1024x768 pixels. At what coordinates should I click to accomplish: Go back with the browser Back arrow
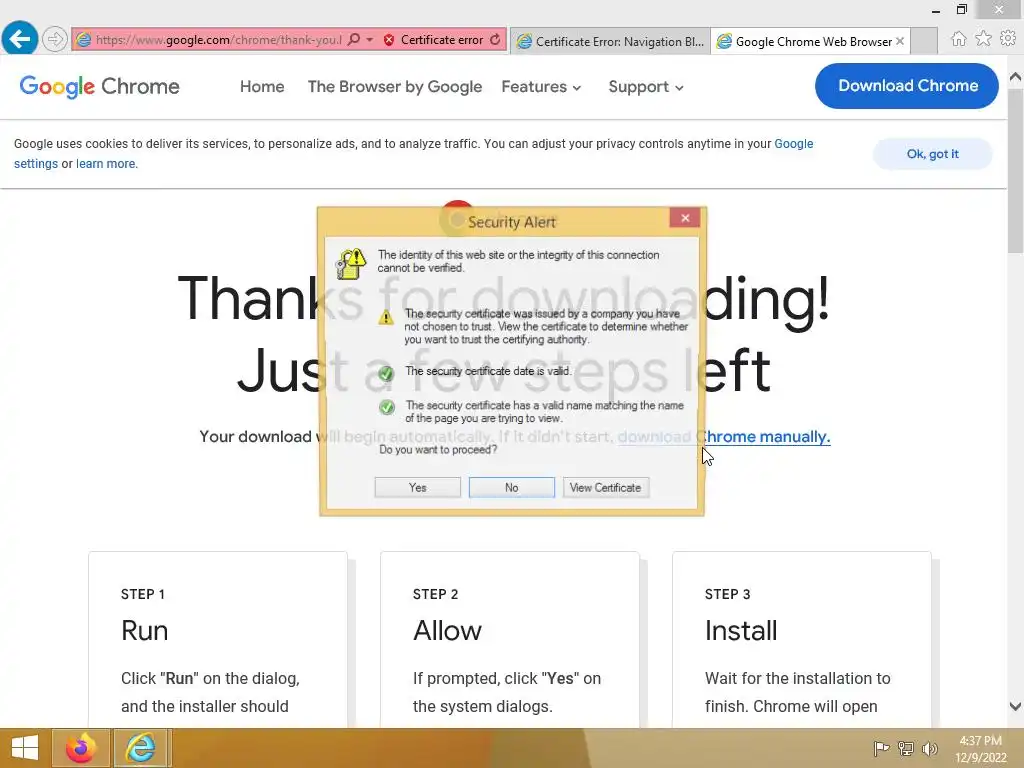20,39
